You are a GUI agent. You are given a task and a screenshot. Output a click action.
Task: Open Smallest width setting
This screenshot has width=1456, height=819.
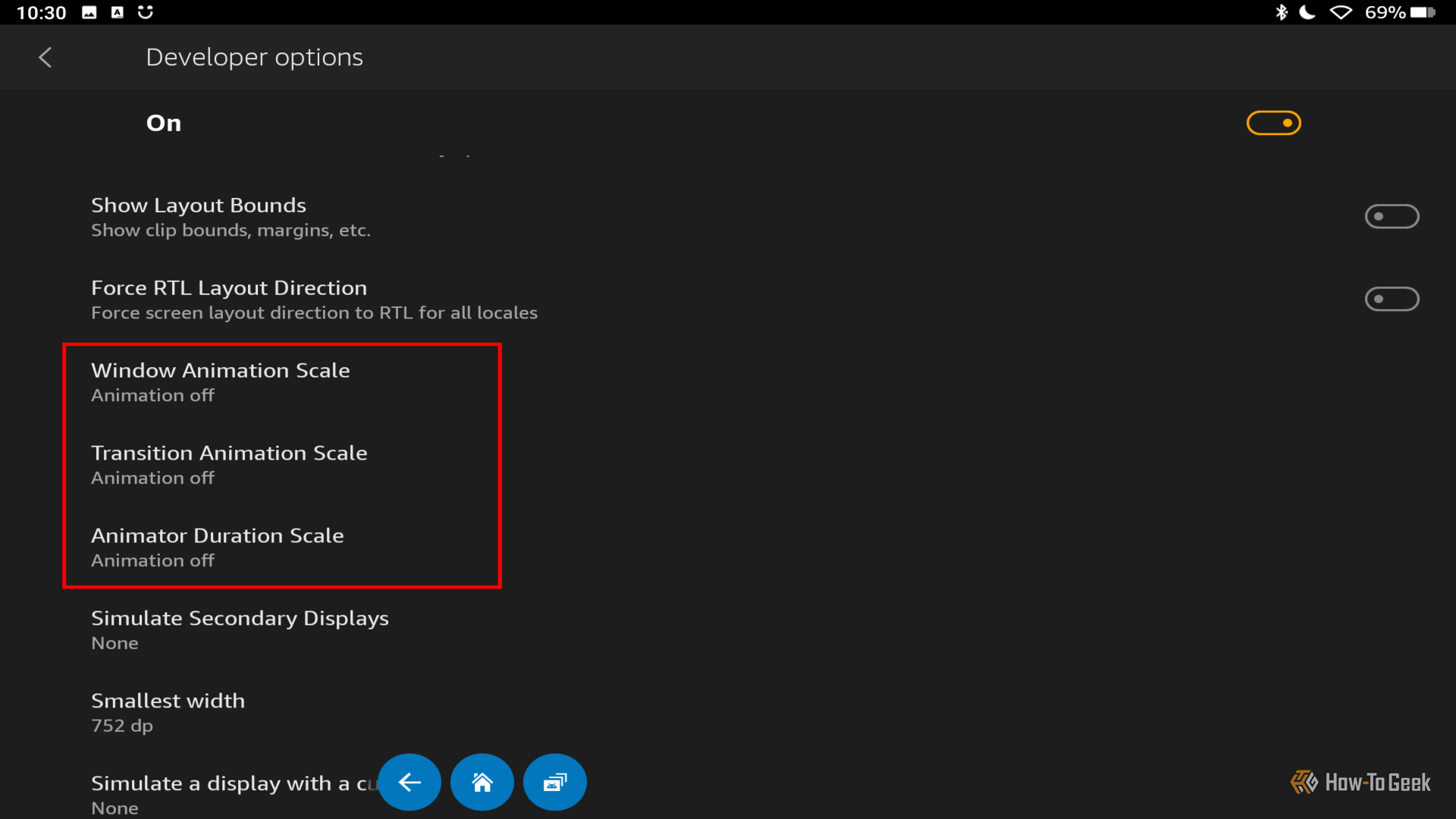tap(728, 713)
